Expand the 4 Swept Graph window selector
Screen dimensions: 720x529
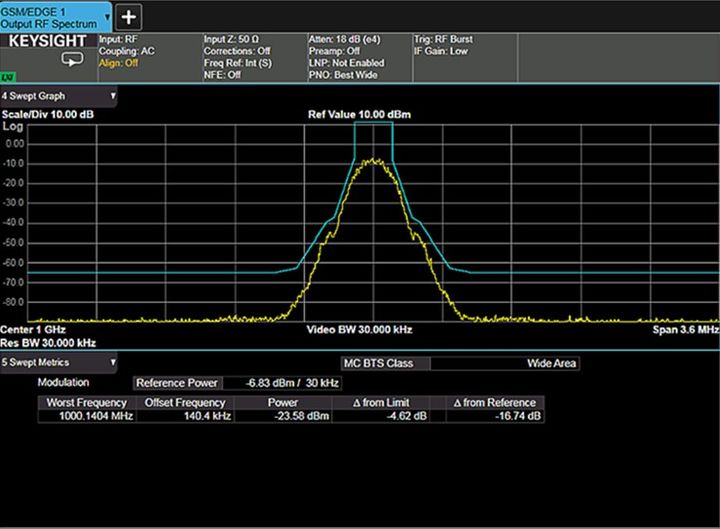(113, 97)
